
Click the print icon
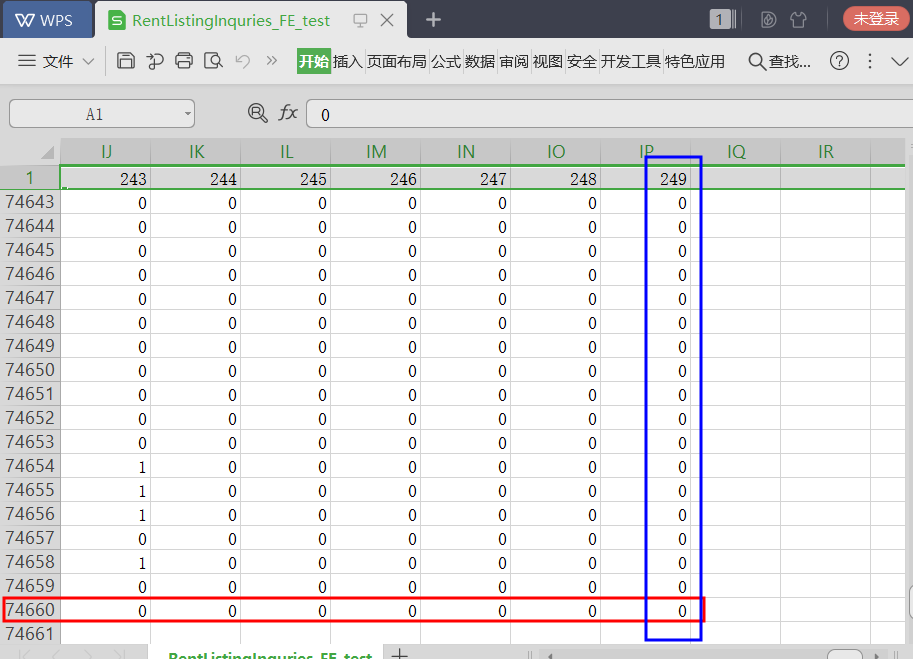tap(184, 61)
